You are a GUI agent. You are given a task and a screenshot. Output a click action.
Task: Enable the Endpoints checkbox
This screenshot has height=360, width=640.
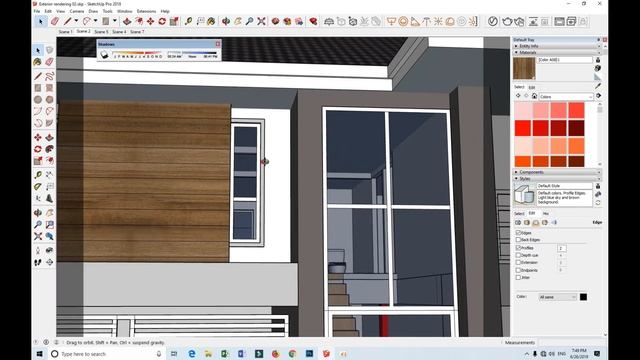click(x=518, y=270)
